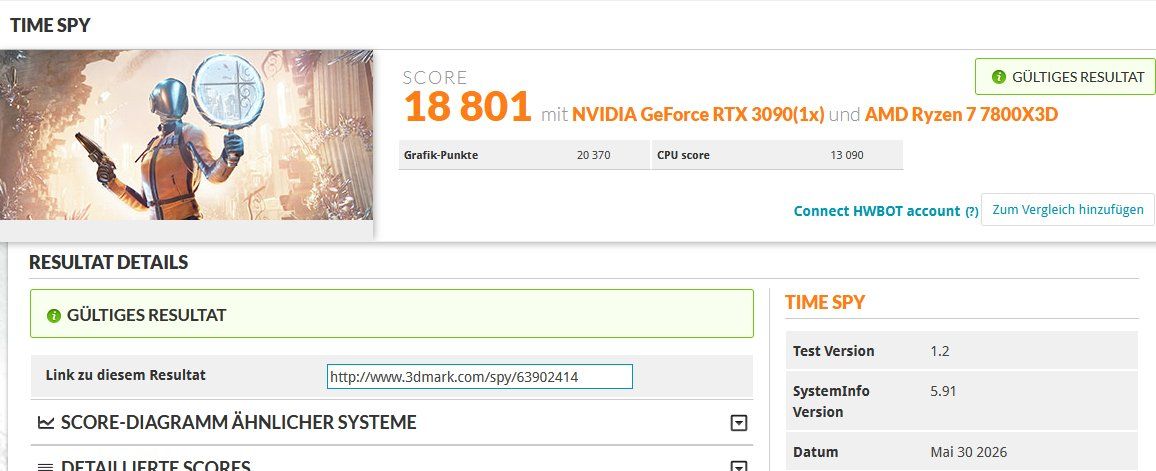
Task: Click the GÜLTIGES RESULTAT badge at top right
Action: 1065,77
